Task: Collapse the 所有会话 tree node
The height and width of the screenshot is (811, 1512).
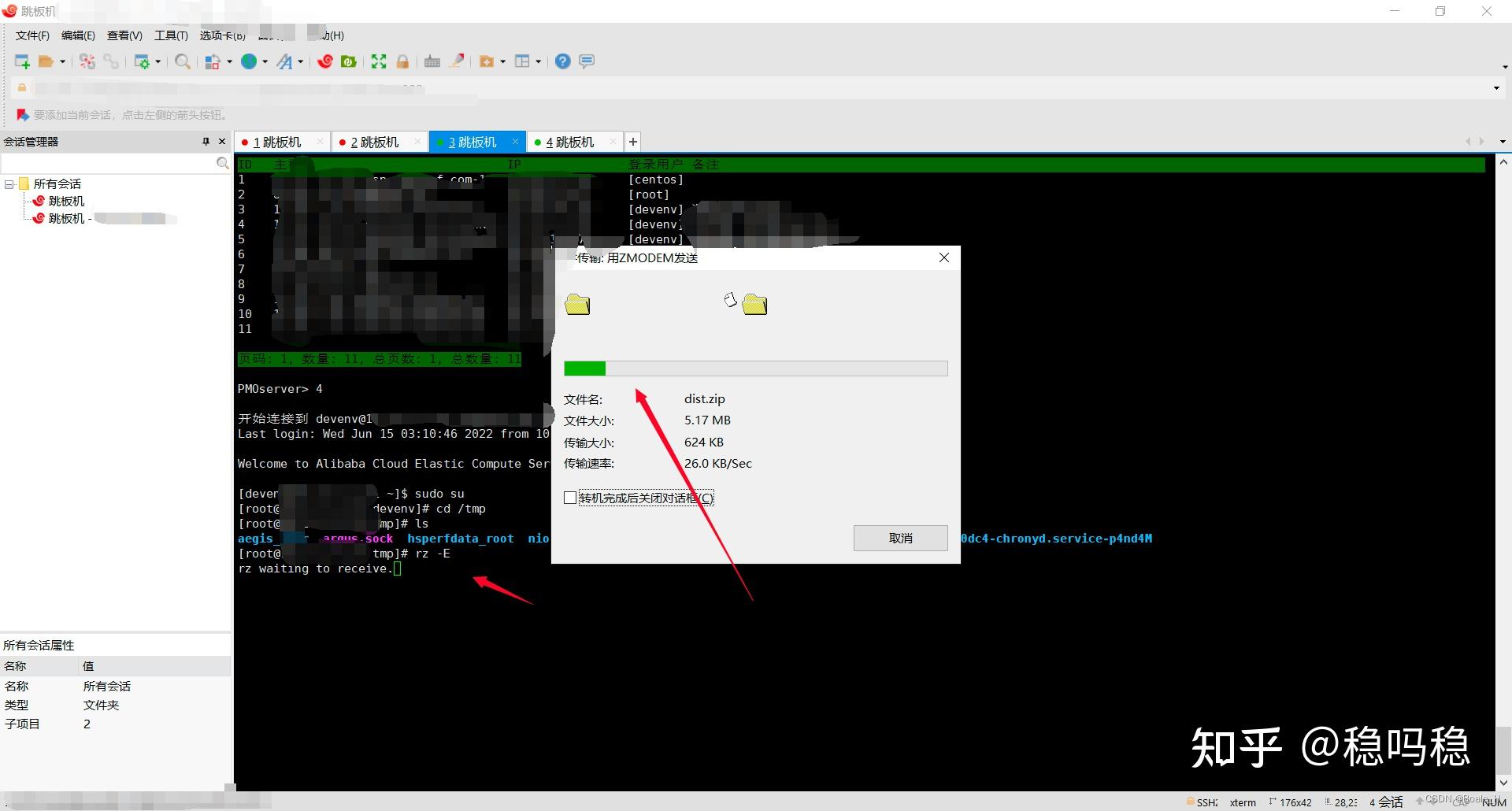Action: (9, 184)
